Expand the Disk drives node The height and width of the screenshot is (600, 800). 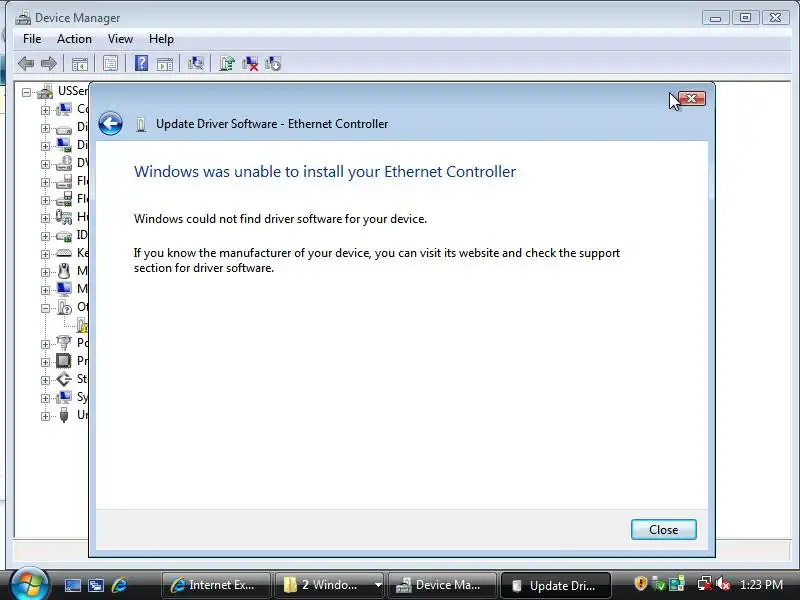pos(45,128)
